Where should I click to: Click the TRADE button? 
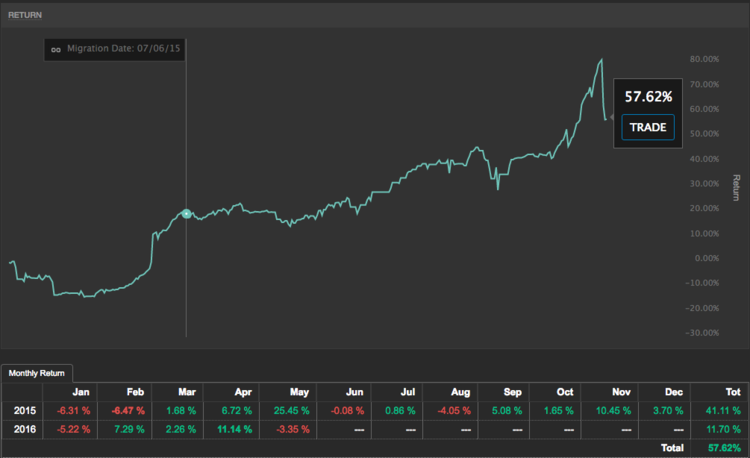(647, 127)
